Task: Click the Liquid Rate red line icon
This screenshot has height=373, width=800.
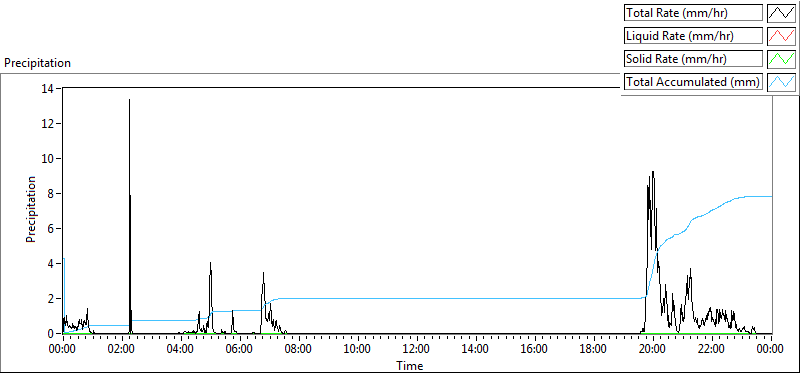Action: tap(781, 36)
